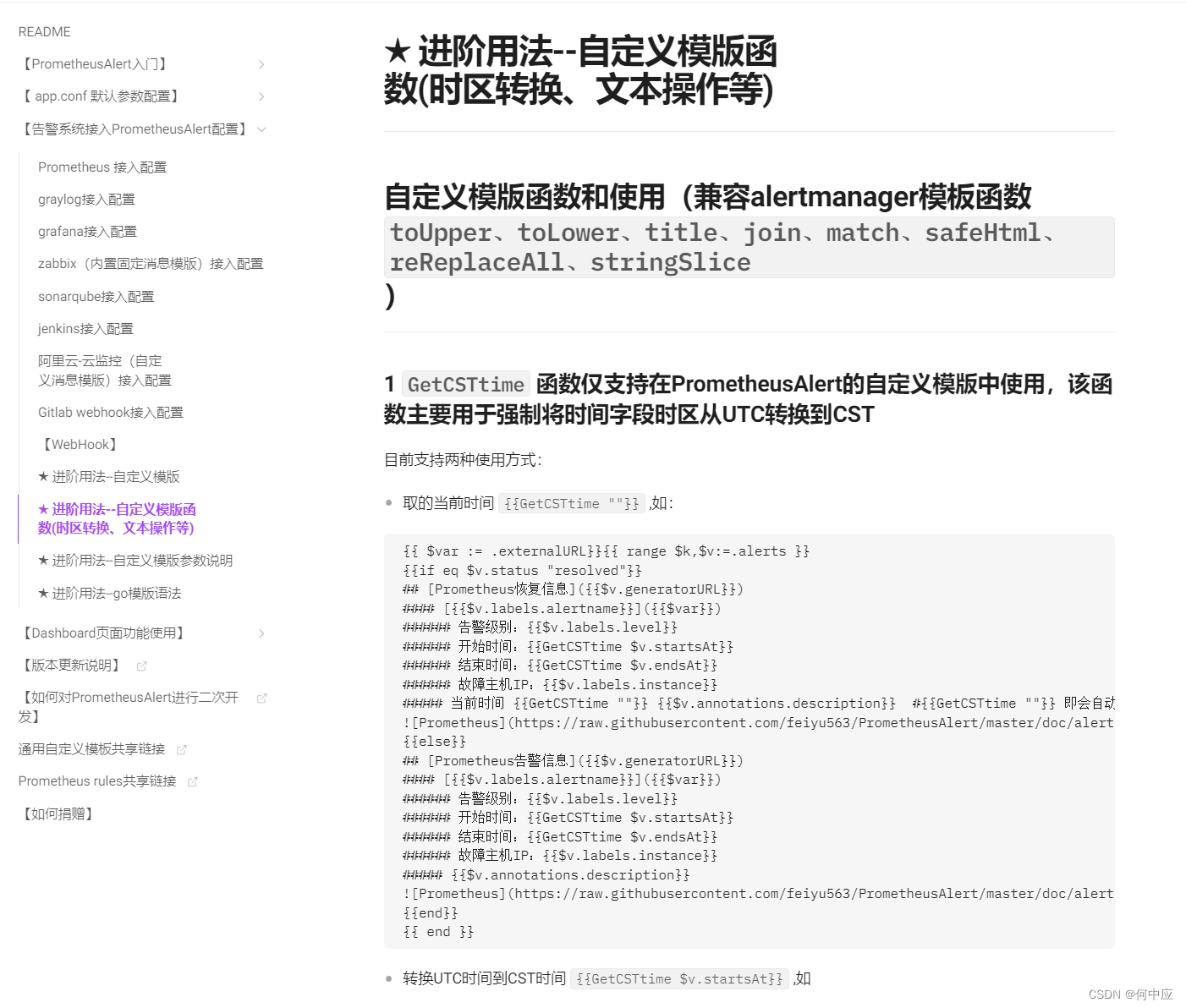
Task: Open Prometheus 接入配置 page
Action: (102, 167)
